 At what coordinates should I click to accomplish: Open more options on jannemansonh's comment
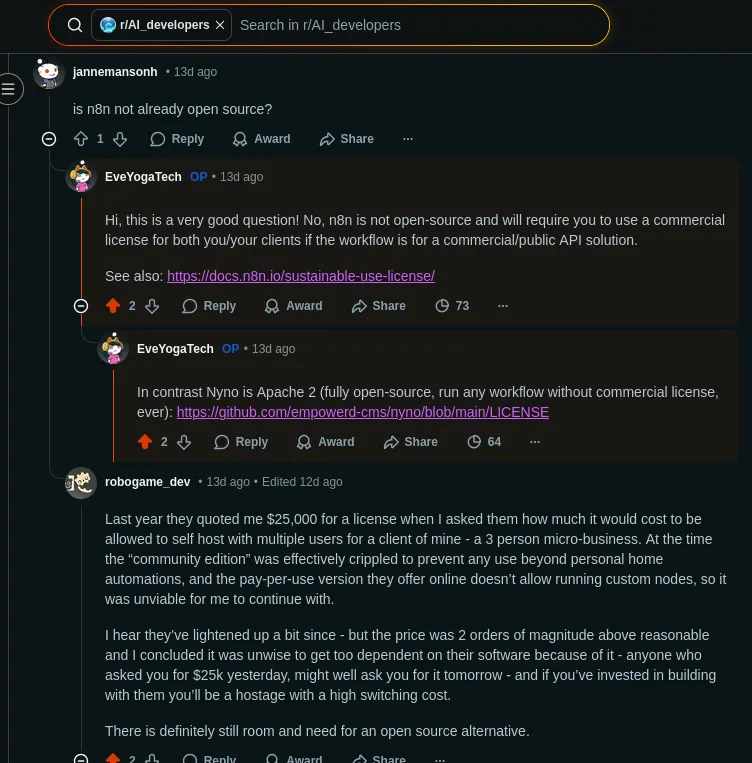tap(407, 139)
